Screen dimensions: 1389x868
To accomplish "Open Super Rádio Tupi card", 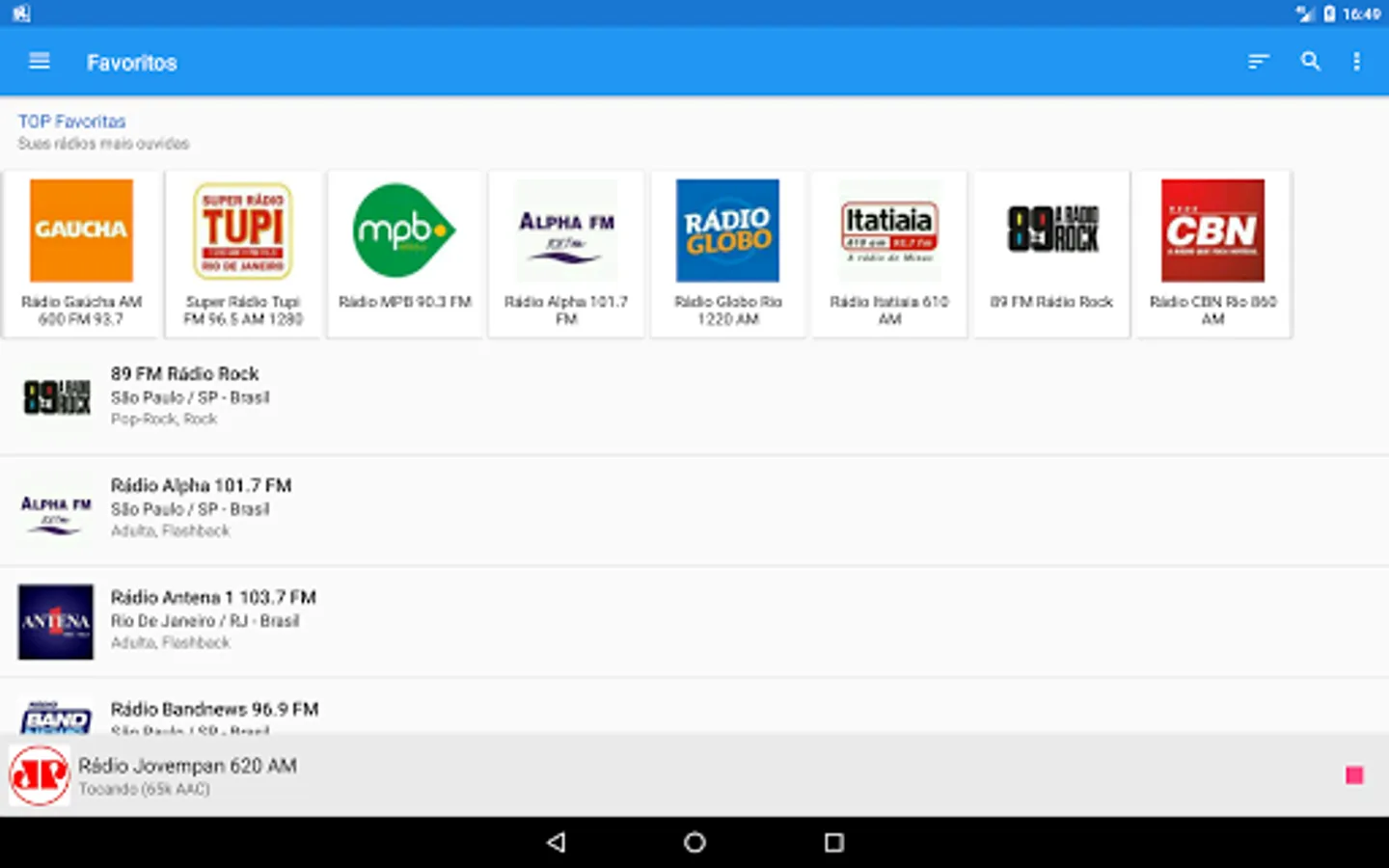I will (x=243, y=255).
